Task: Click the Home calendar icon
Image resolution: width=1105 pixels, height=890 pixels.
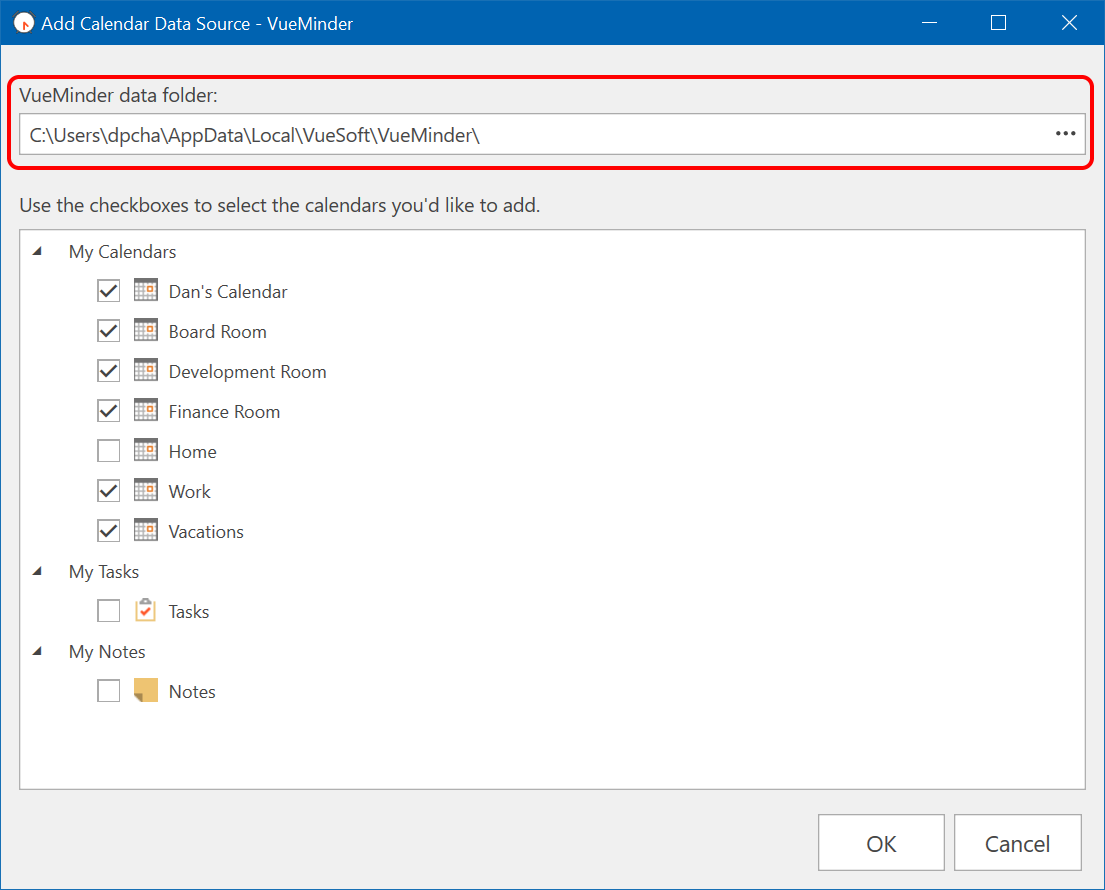Action: click(x=146, y=451)
